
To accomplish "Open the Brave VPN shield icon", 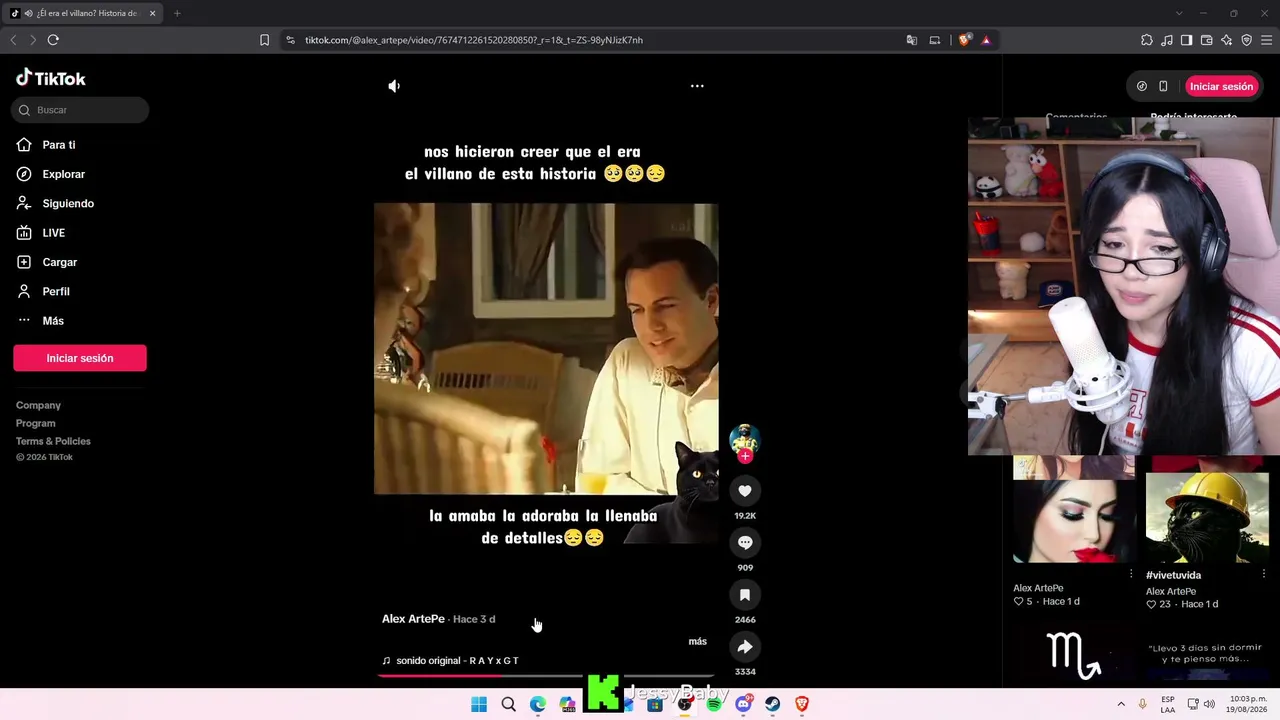I will pos(1247,40).
